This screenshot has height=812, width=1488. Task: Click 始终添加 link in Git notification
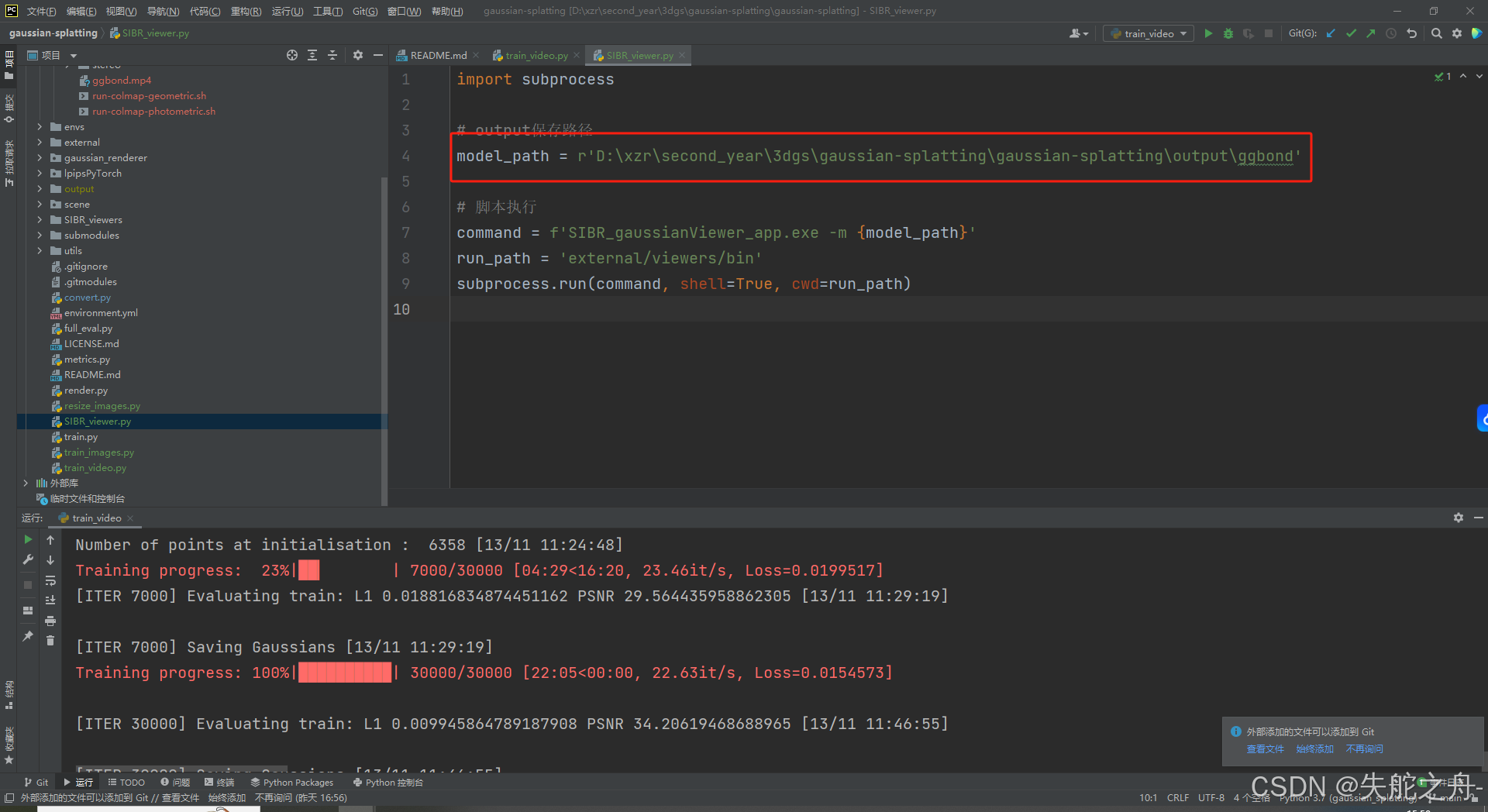[x=1314, y=748]
